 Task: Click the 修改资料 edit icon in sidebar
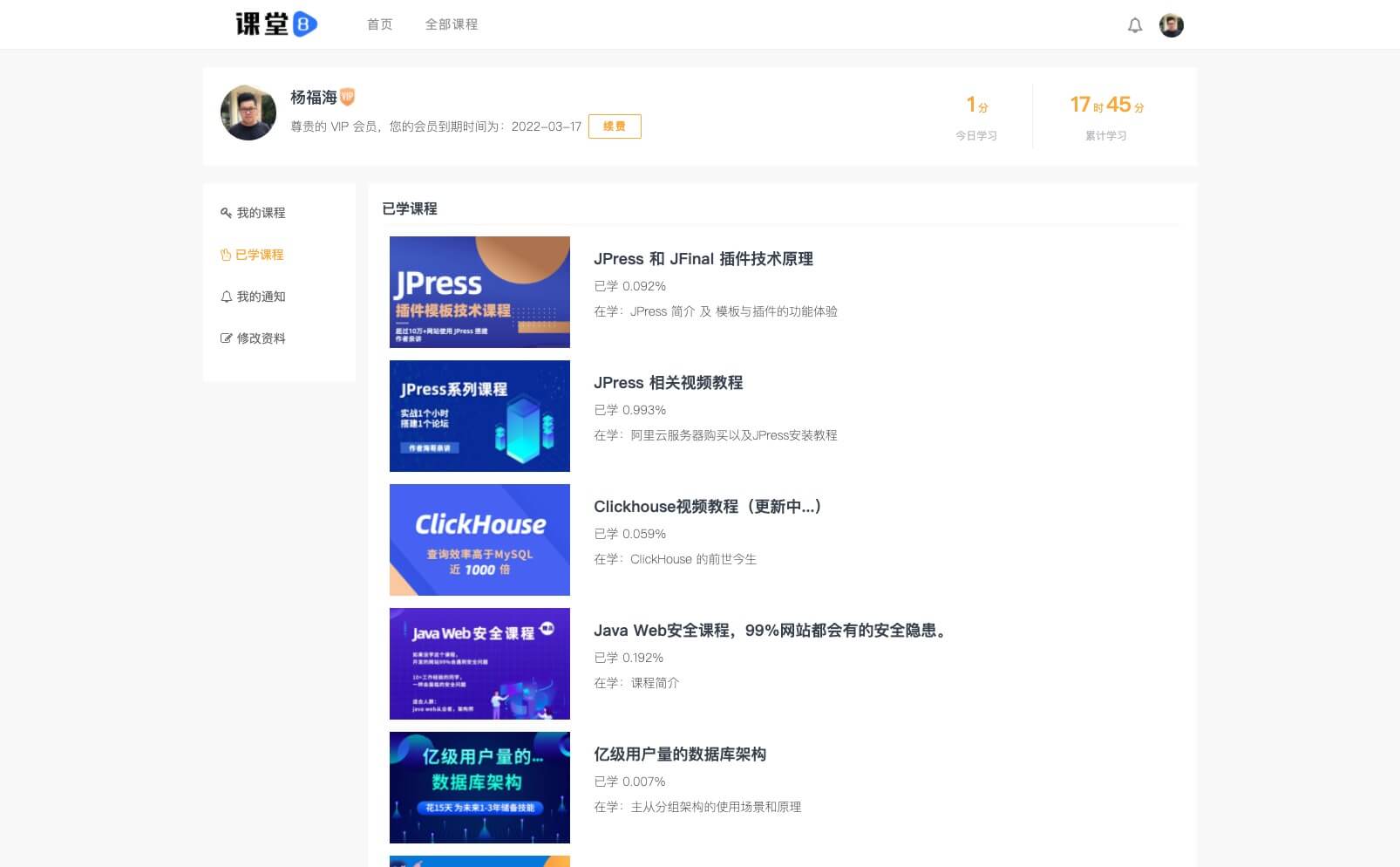pos(226,338)
